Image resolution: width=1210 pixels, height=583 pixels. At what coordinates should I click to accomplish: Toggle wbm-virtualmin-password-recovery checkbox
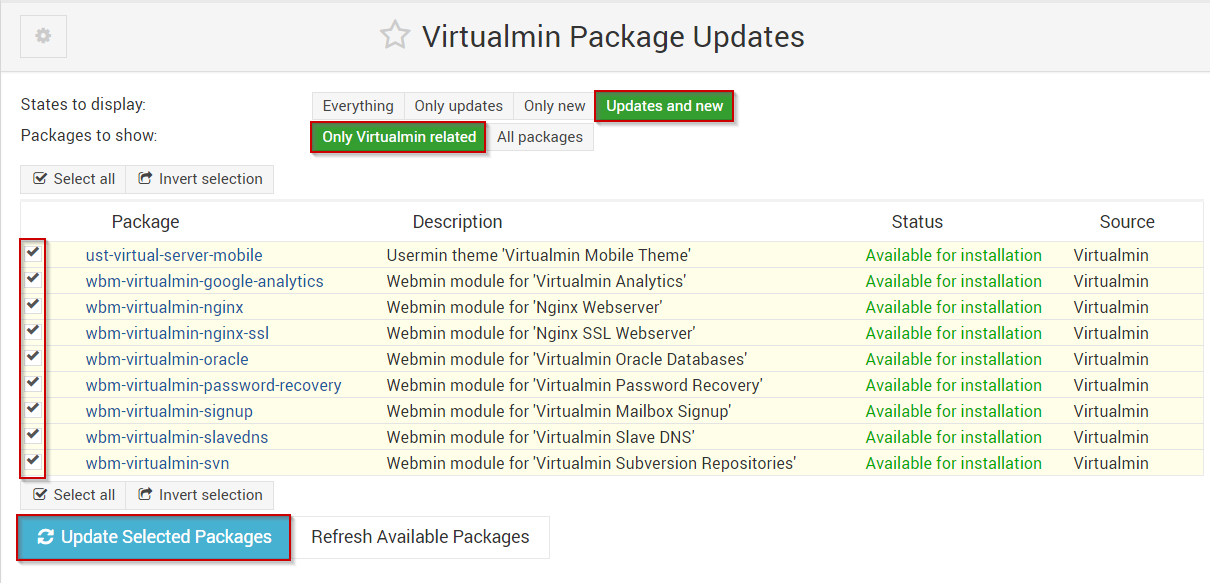click(x=33, y=382)
